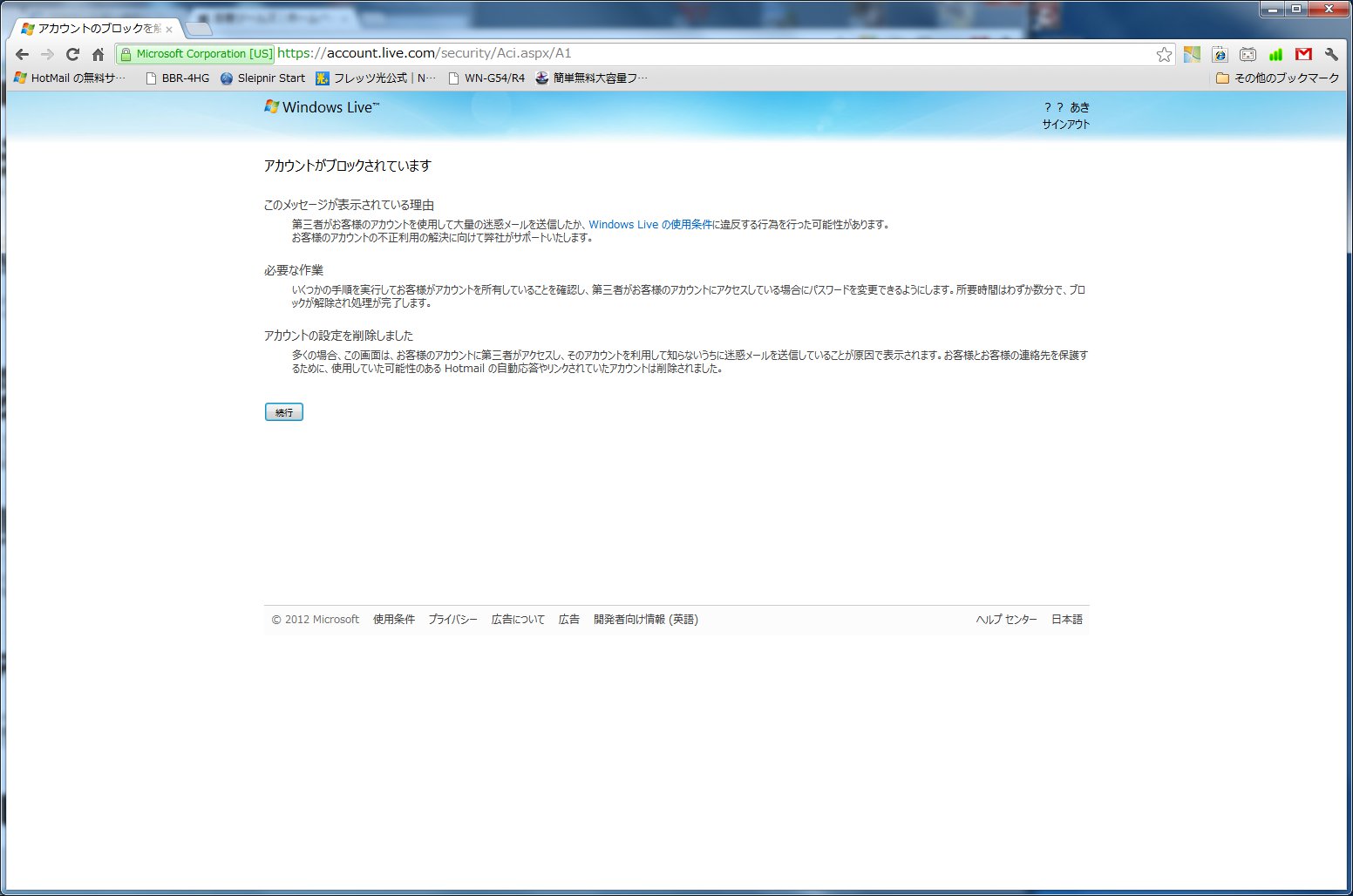The image size is (1353, 896).
Task: Click the © 2012 Microsoft footer text
Action: coord(315,620)
